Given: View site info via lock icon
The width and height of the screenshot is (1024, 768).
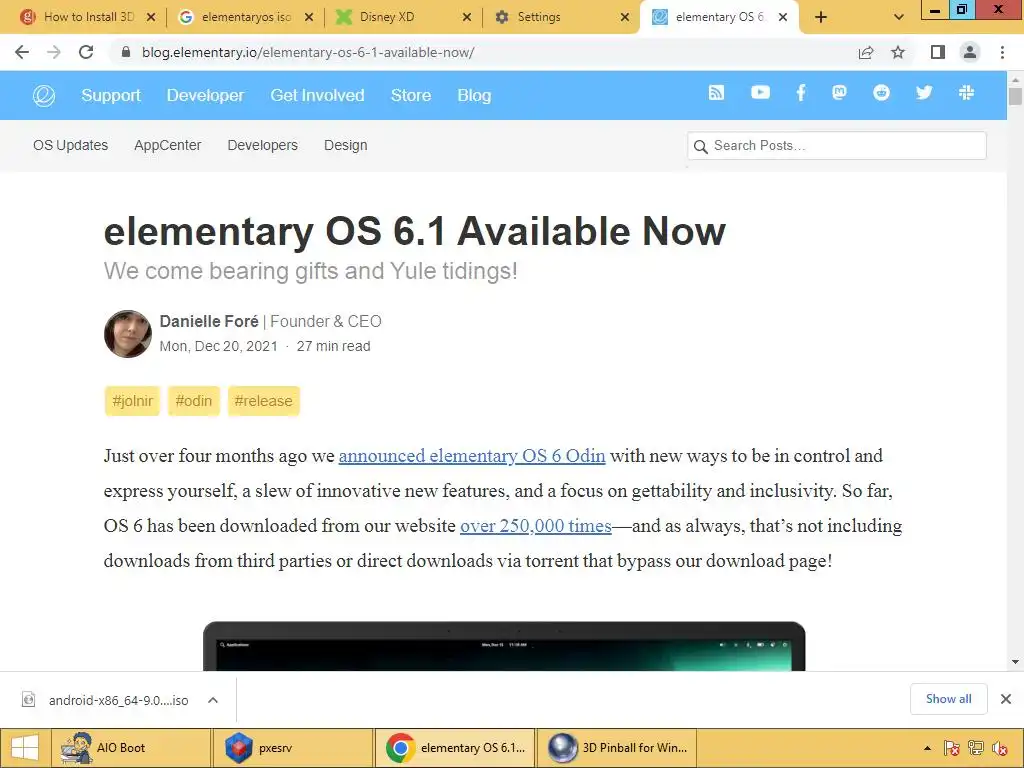Looking at the screenshot, I should pos(126,52).
